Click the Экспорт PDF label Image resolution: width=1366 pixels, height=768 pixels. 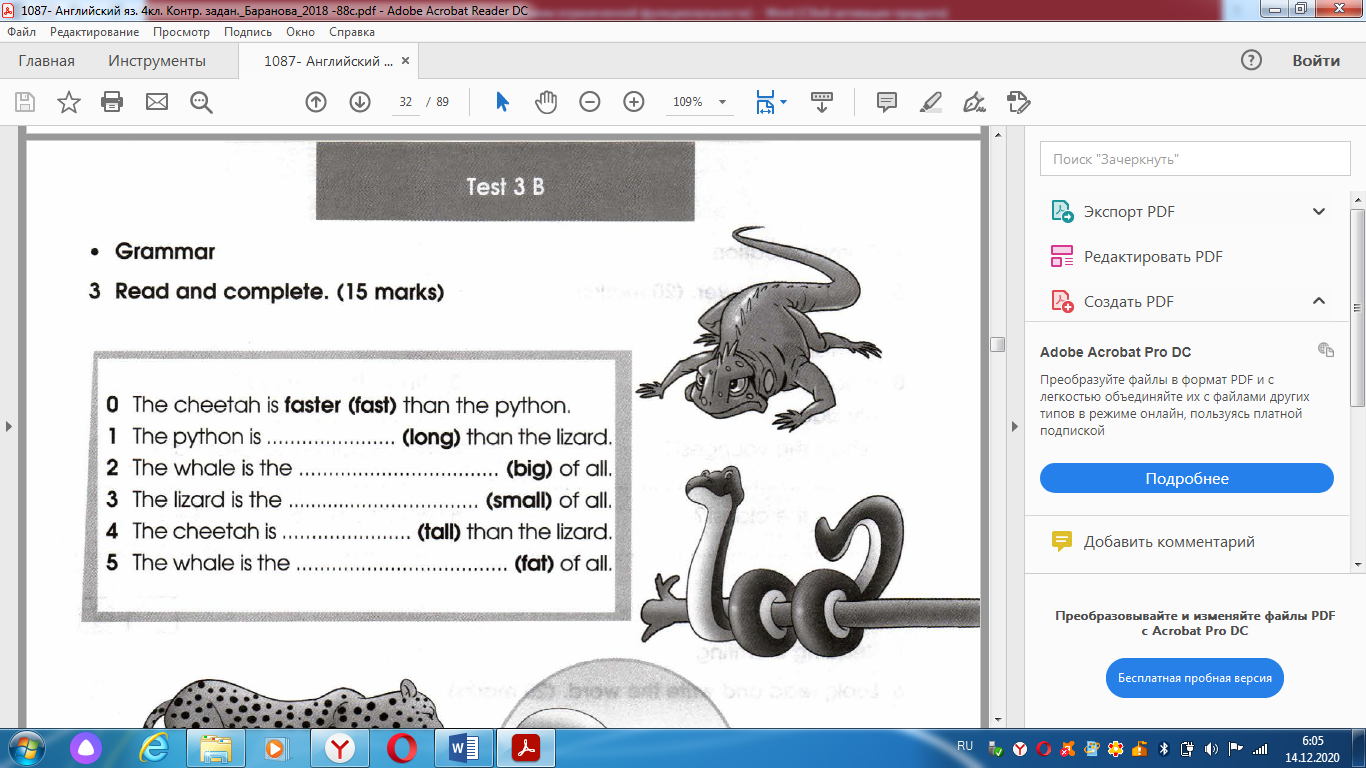tap(1129, 212)
